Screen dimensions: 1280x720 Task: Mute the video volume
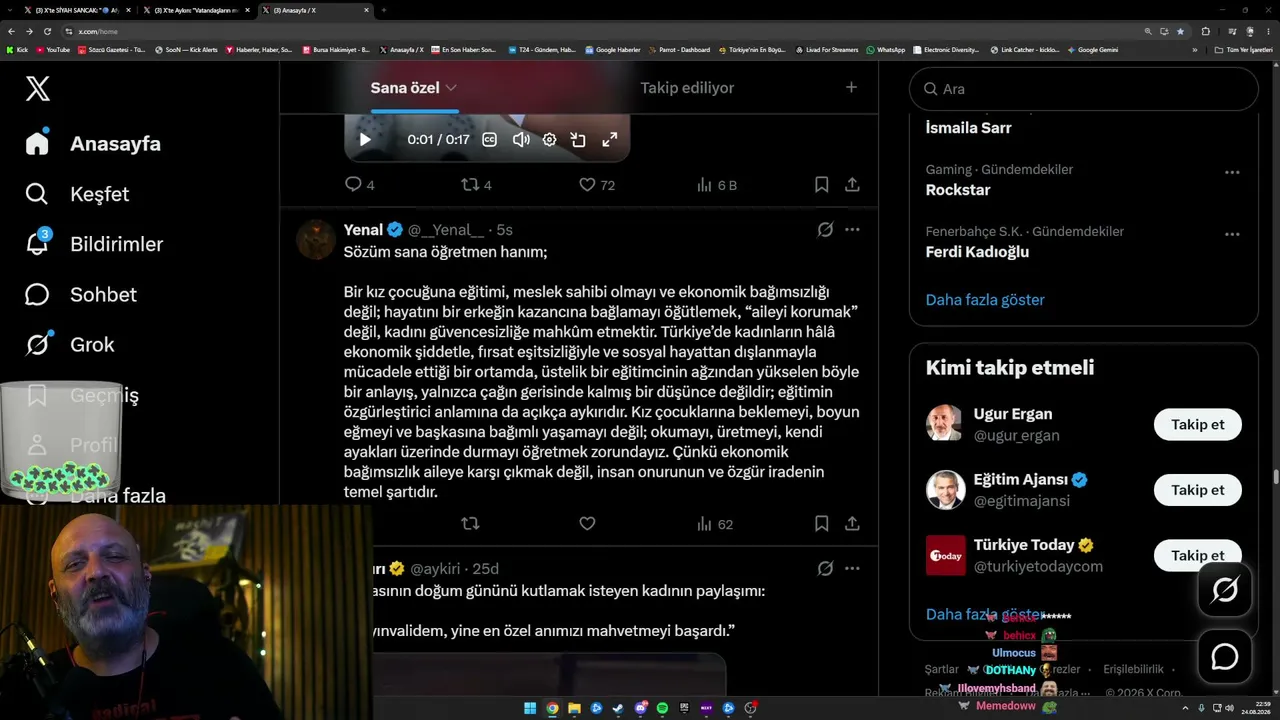point(521,140)
